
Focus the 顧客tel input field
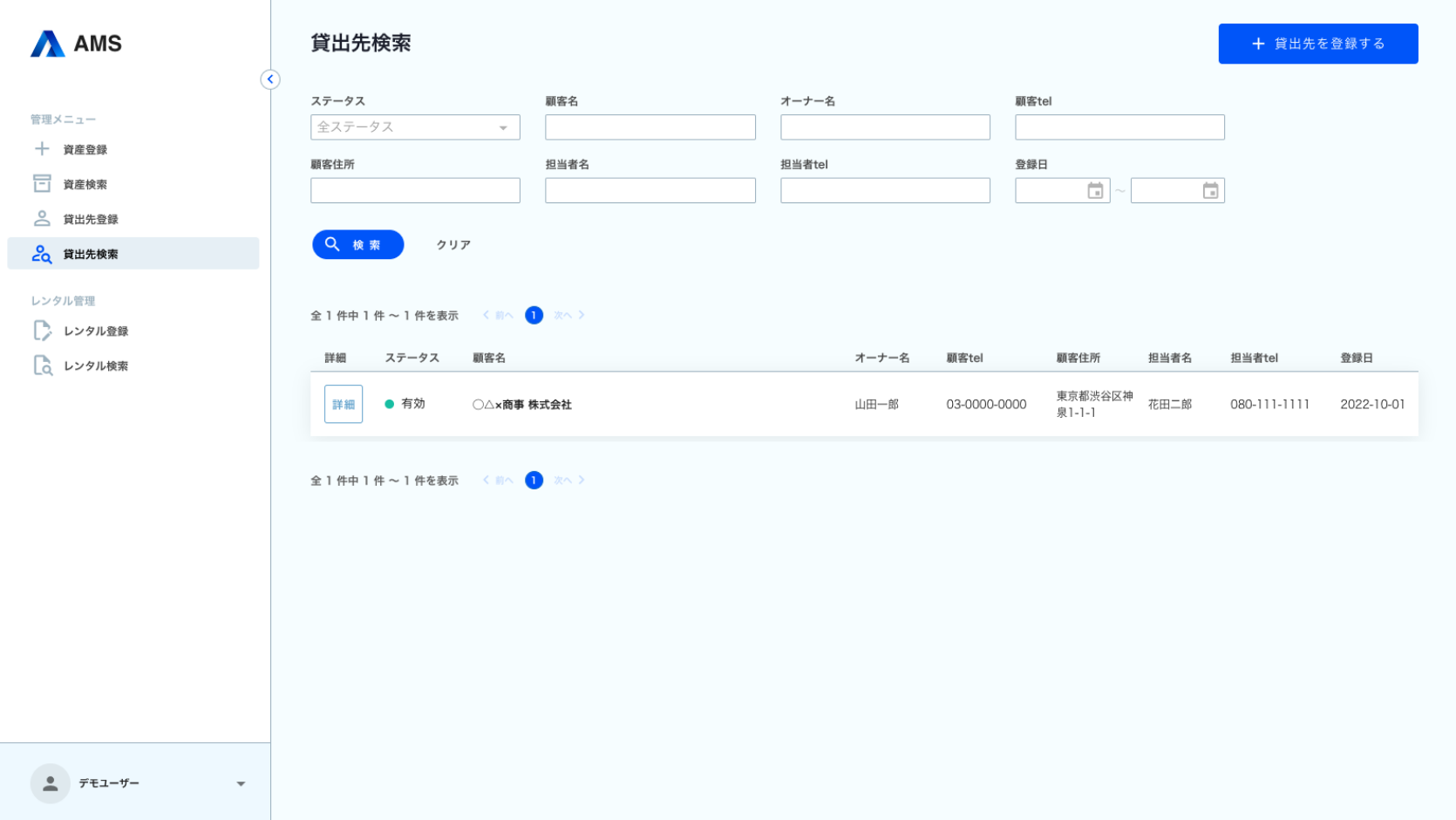1119,127
